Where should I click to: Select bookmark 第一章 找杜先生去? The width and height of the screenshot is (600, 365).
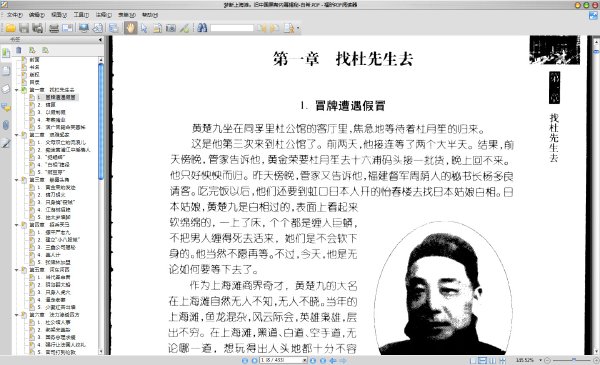tap(52, 90)
